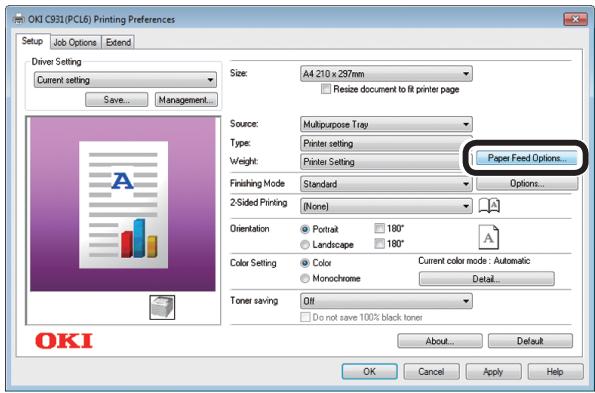Click the printer icon in the title bar
595x393 pixels.
click(18, 19)
